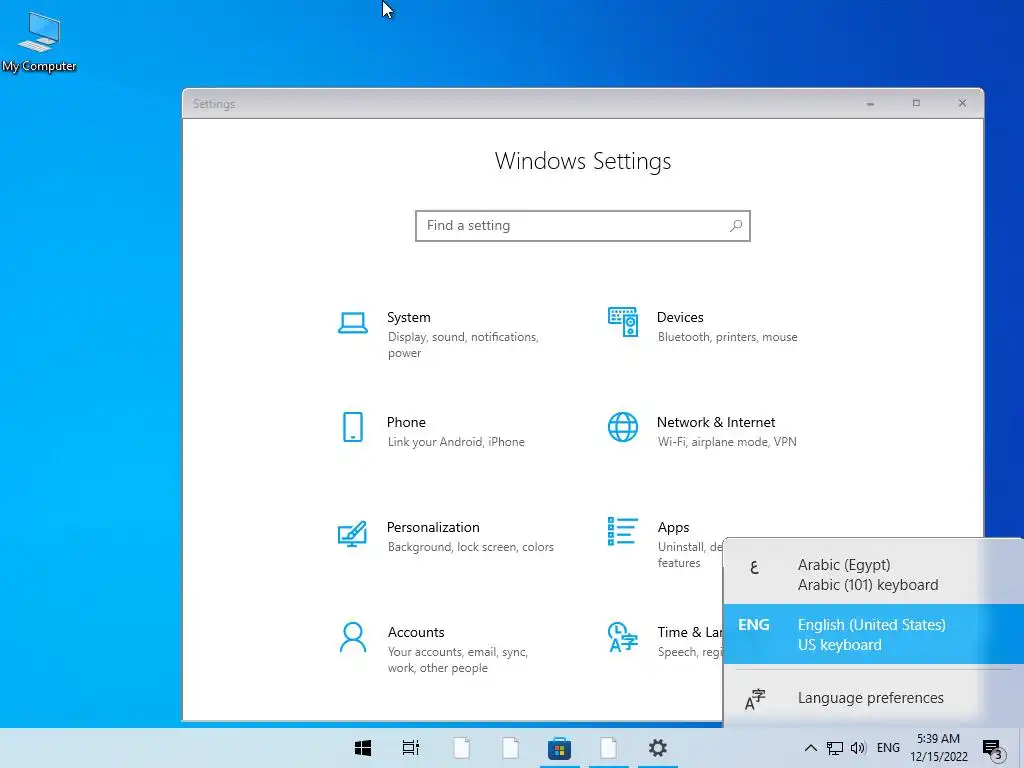The image size is (1024, 768).
Task: Click 'Display, sound, notifications, power' description
Action: [x=463, y=345]
